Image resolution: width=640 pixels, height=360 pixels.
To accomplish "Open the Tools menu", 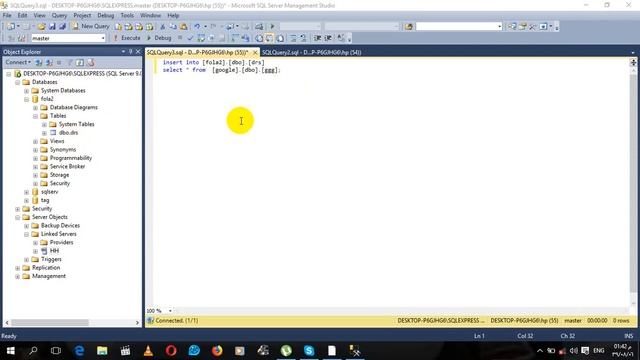I will tap(127, 15).
